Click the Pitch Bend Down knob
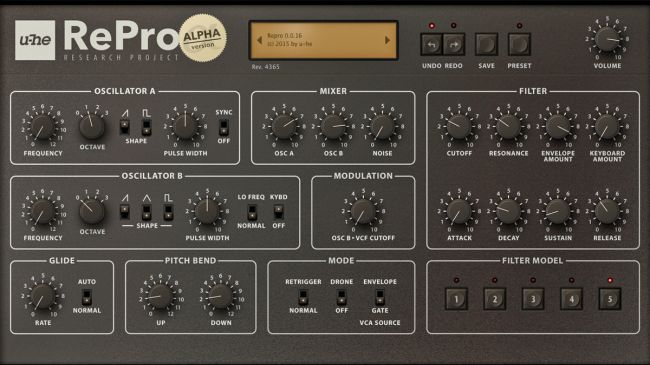The image size is (650, 365). [x=221, y=296]
